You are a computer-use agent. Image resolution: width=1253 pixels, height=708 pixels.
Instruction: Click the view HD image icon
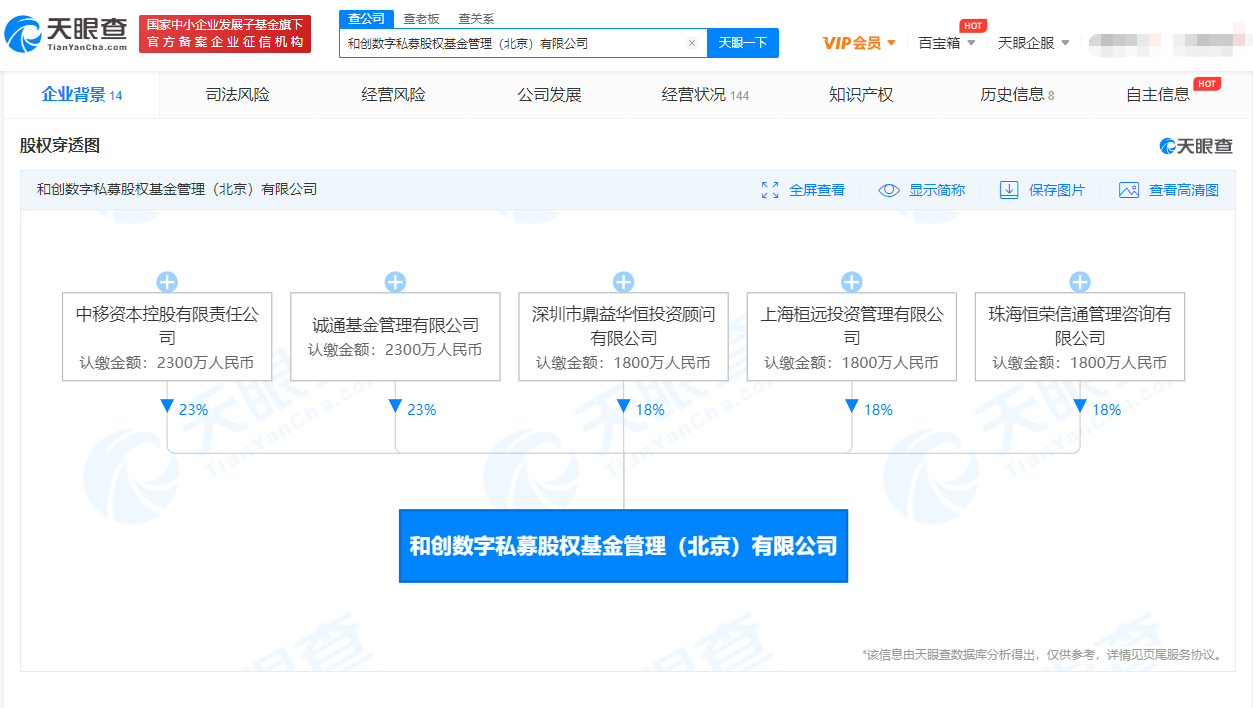coord(1129,190)
